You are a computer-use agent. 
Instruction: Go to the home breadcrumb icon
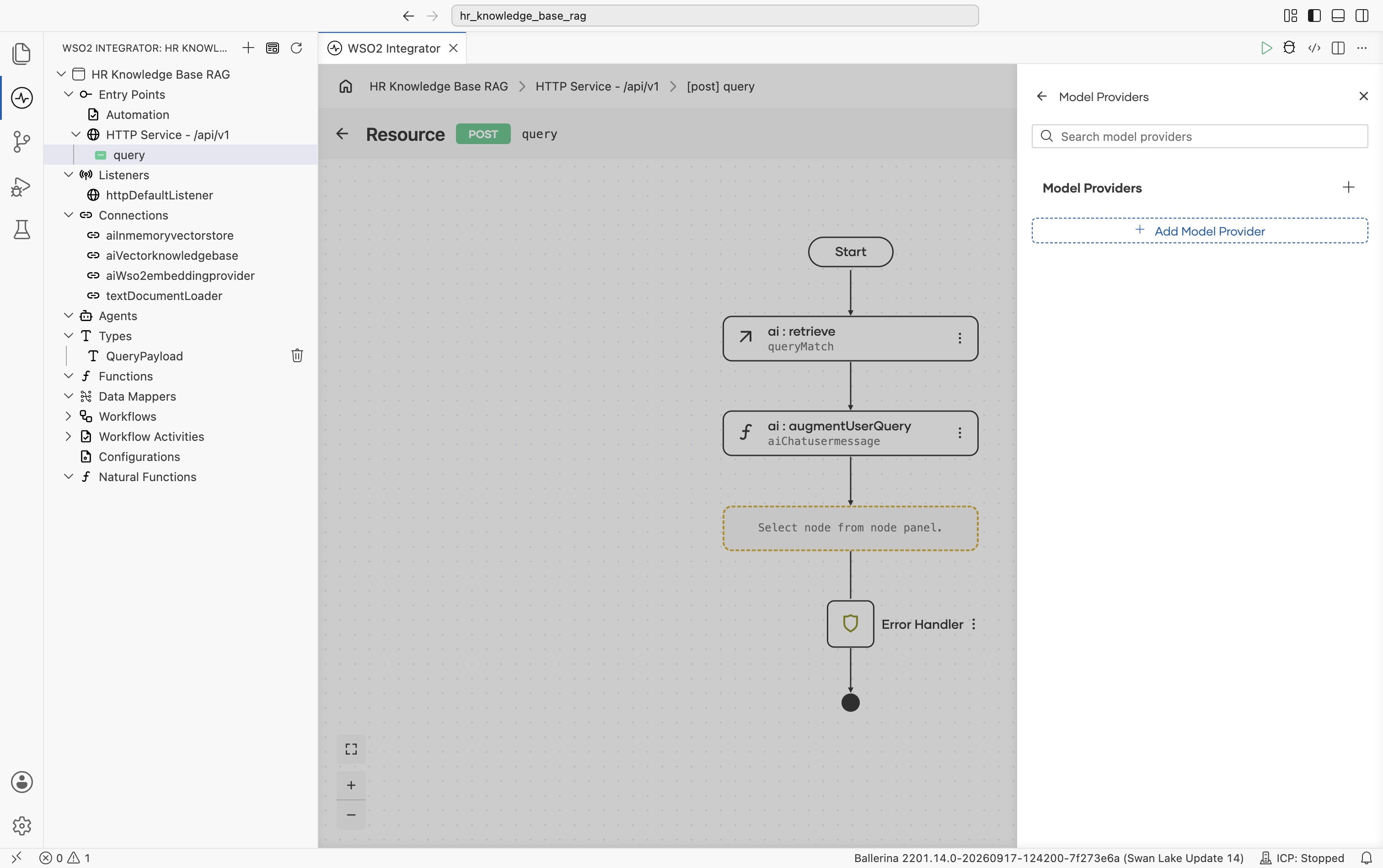pyautogui.click(x=346, y=86)
